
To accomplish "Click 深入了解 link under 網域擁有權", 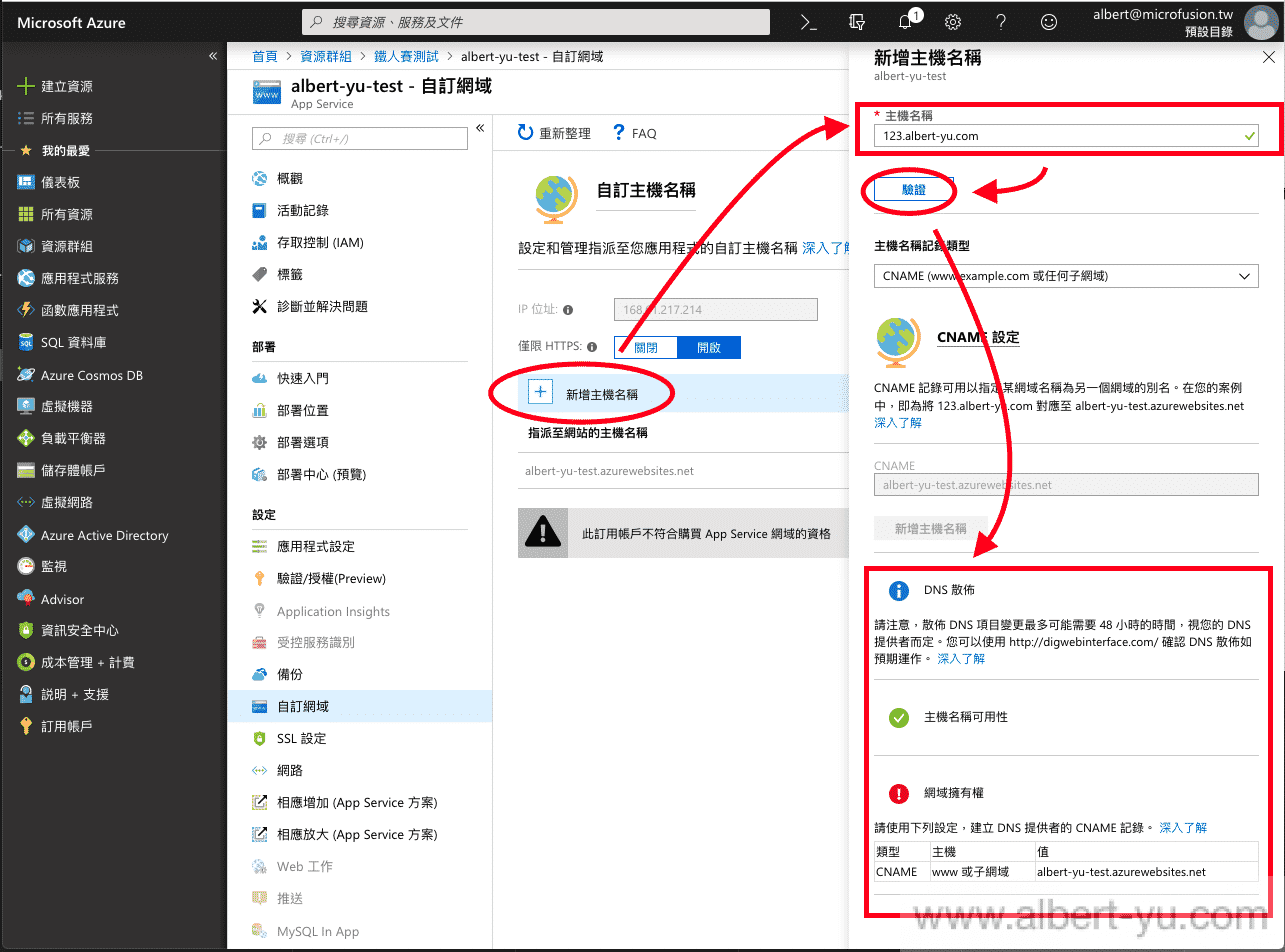I will point(1183,828).
